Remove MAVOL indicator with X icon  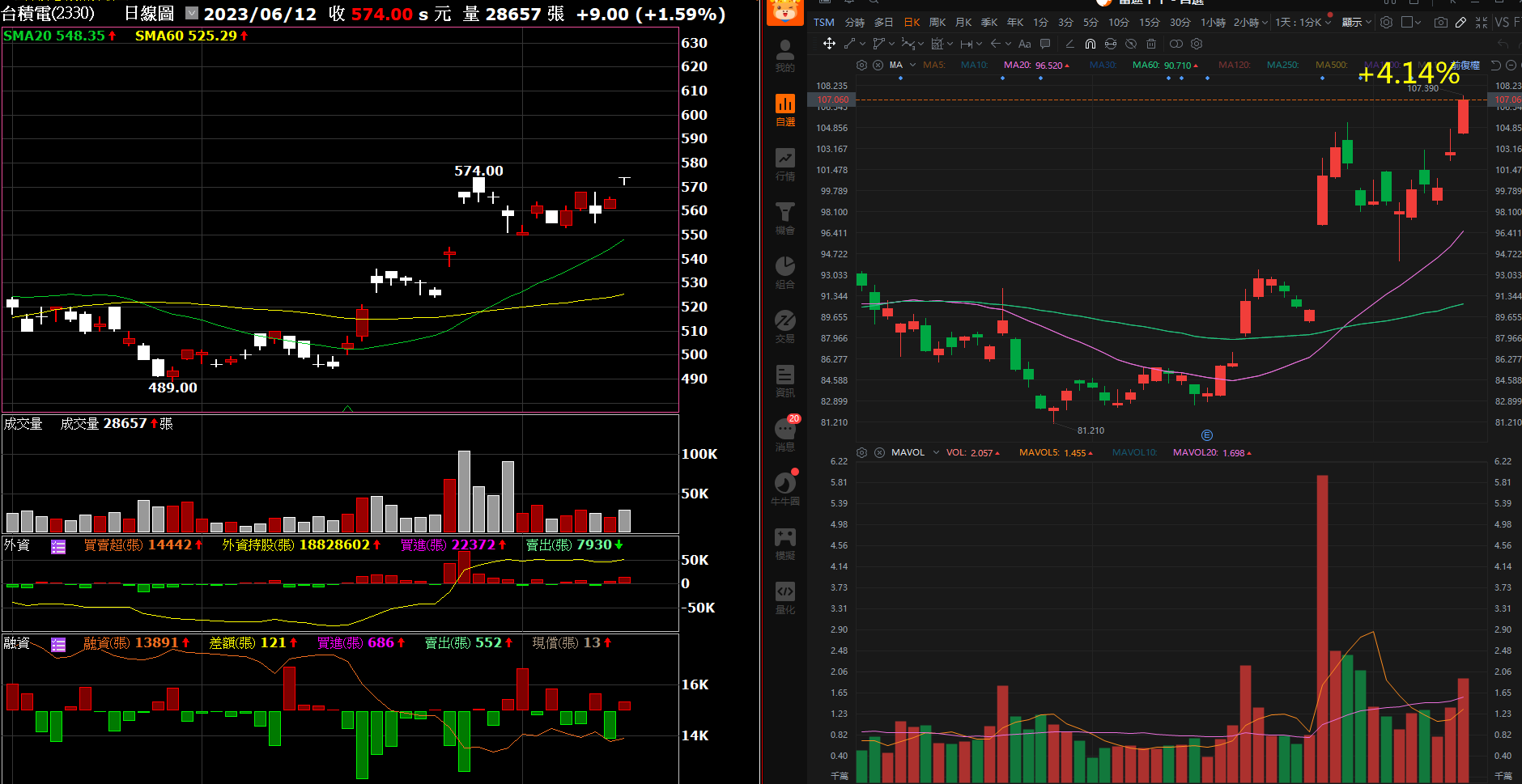pos(879,452)
